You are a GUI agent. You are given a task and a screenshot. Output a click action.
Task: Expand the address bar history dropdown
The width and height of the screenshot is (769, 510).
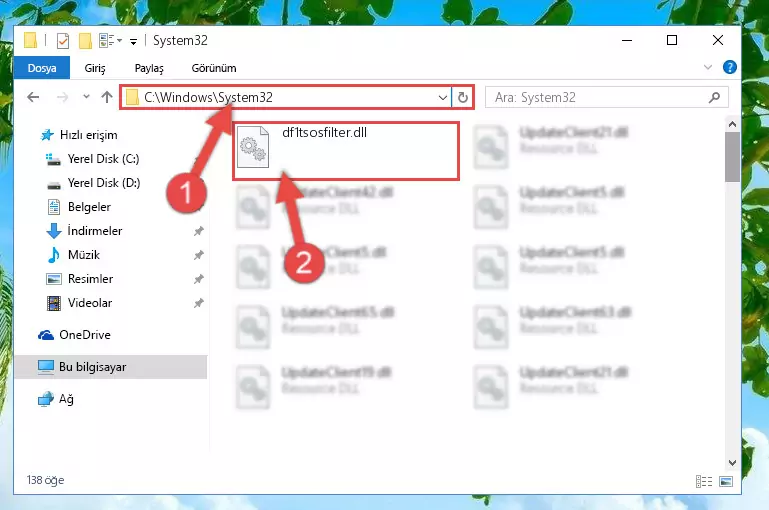tap(442, 98)
